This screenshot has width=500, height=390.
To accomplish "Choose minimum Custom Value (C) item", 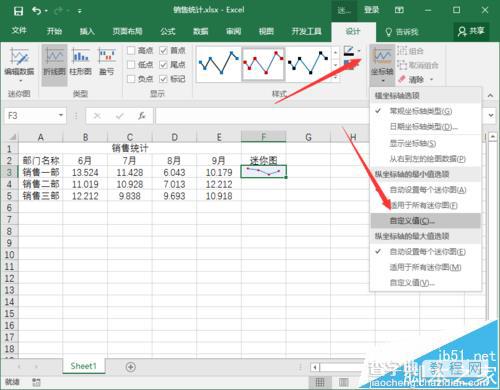I will 425,221.
